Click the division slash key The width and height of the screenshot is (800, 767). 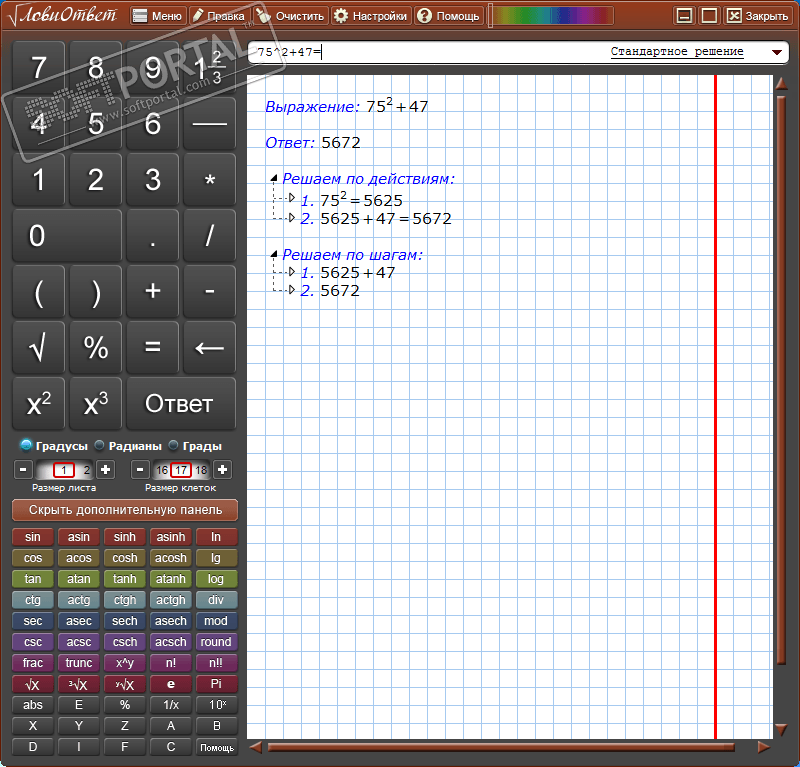pos(209,236)
